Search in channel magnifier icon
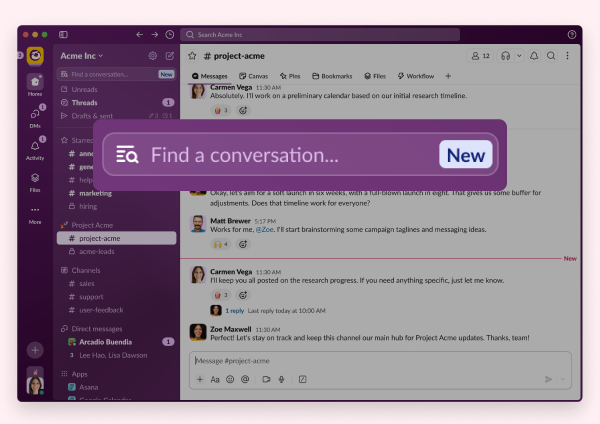600x424 pixels. [551, 56]
